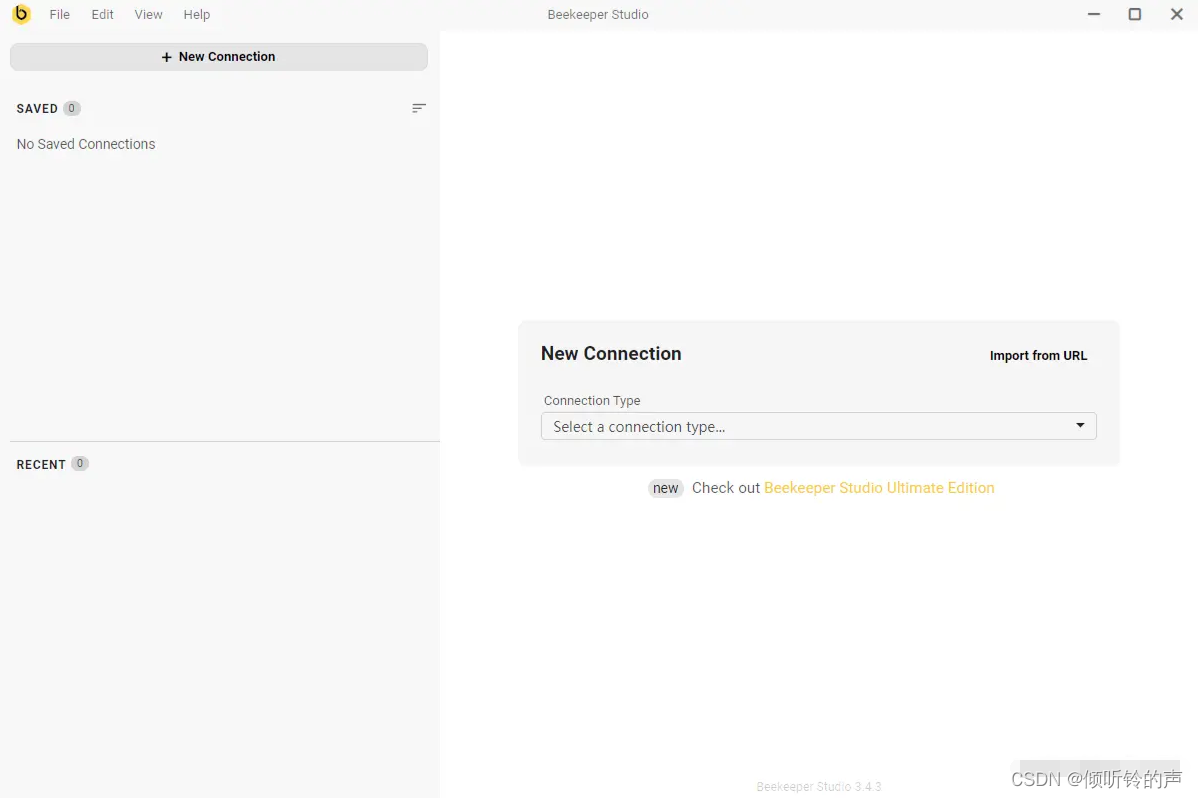Follow the Beekeeper Studio Ultimate Edition link
Screen dimensions: 1198x798
879,488
